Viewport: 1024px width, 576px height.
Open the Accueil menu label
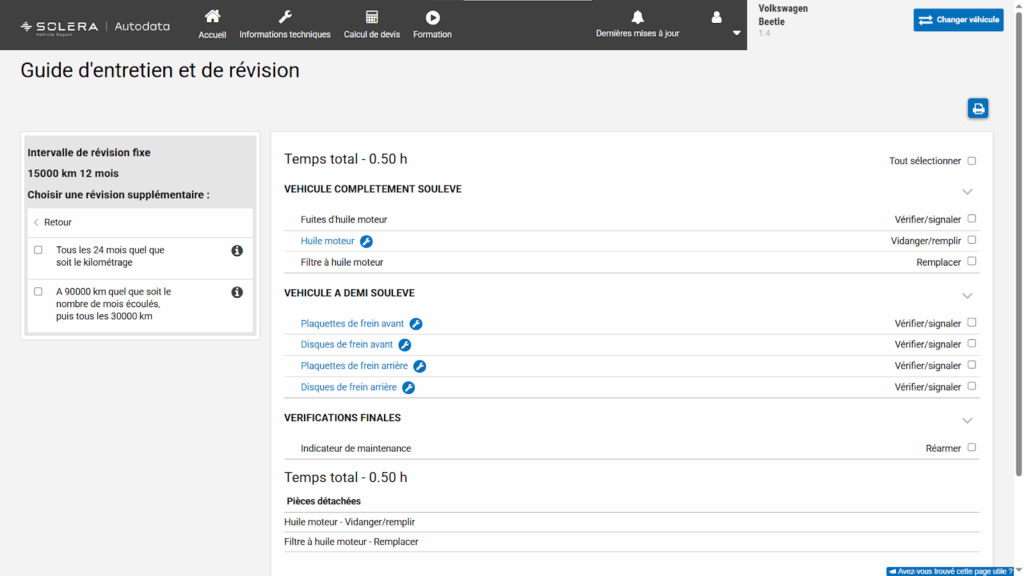pyautogui.click(x=212, y=35)
